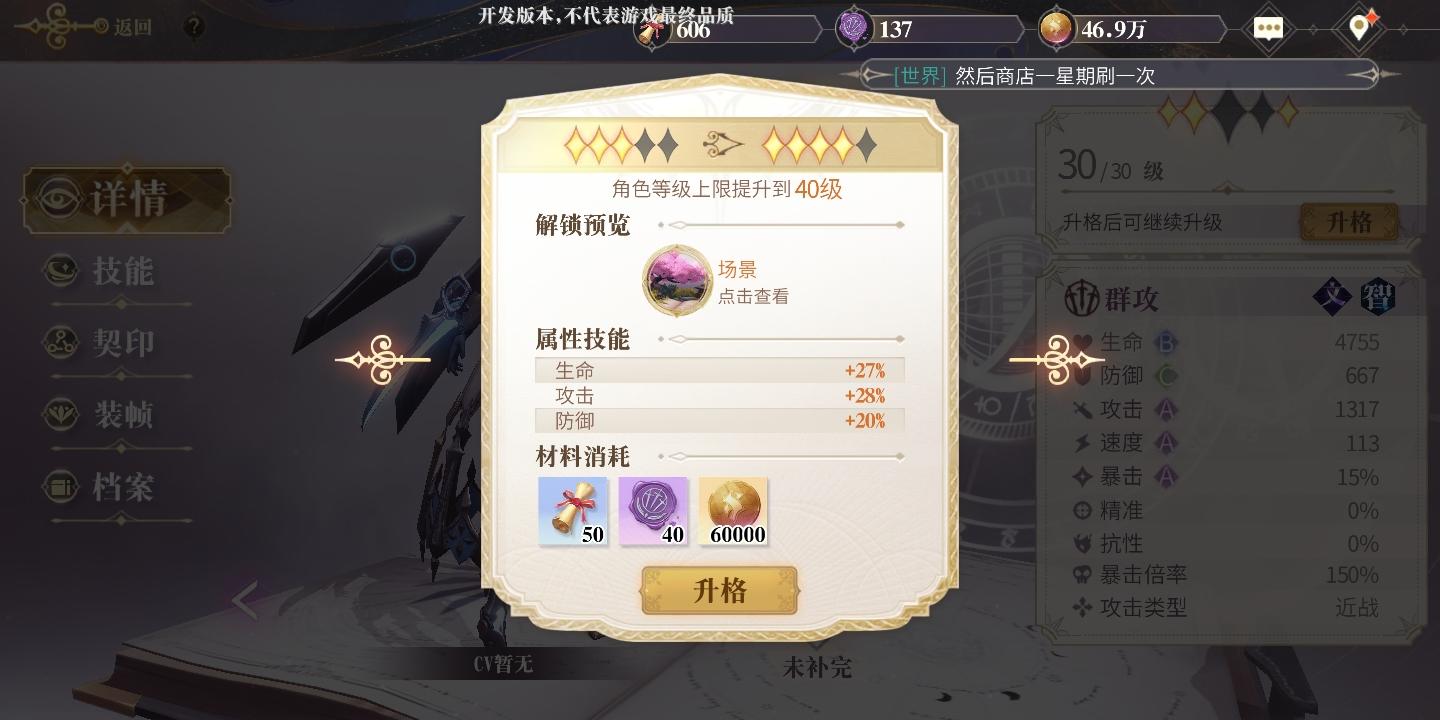Open the chat bubble icon
Image resolution: width=1440 pixels, height=720 pixels.
click(x=1268, y=28)
